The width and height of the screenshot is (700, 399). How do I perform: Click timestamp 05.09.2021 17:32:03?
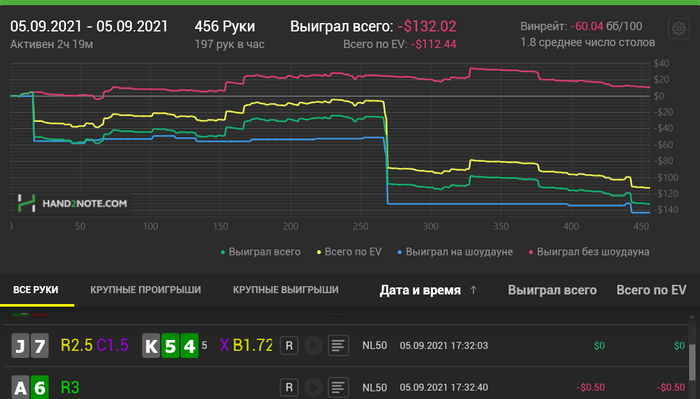coord(443,345)
